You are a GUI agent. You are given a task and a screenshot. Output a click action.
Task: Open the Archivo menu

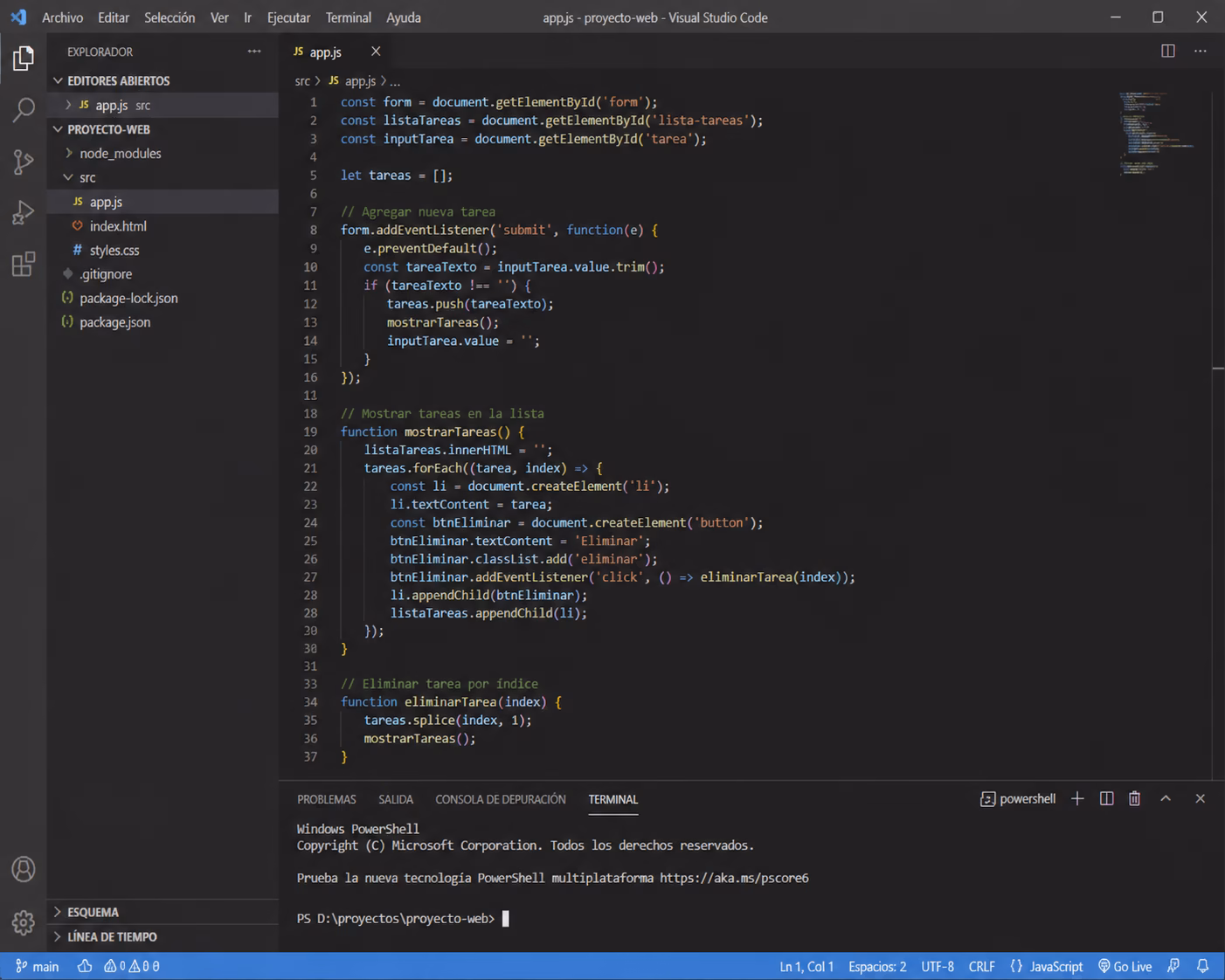point(62,17)
